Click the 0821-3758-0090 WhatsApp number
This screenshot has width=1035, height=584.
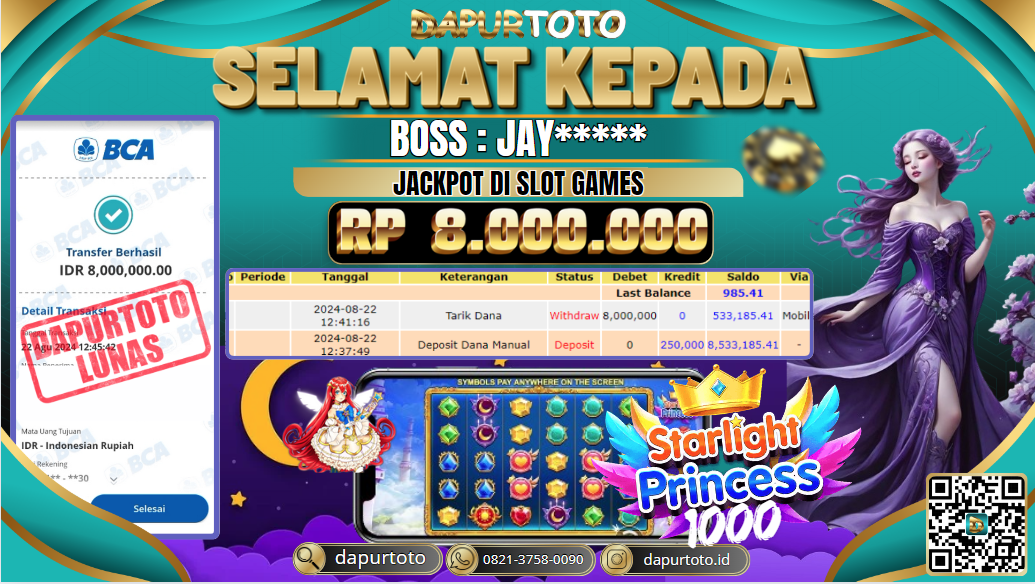(533, 560)
